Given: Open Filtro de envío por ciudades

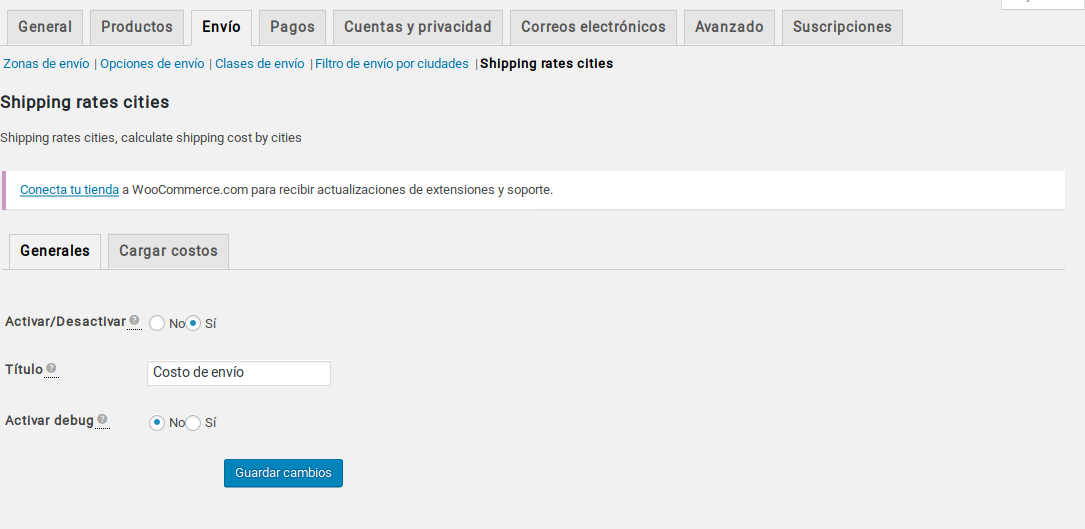Looking at the screenshot, I should [392, 64].
